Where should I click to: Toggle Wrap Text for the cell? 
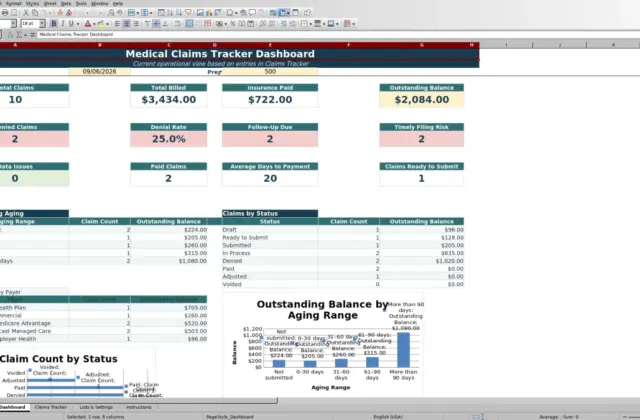coord(177,24)
